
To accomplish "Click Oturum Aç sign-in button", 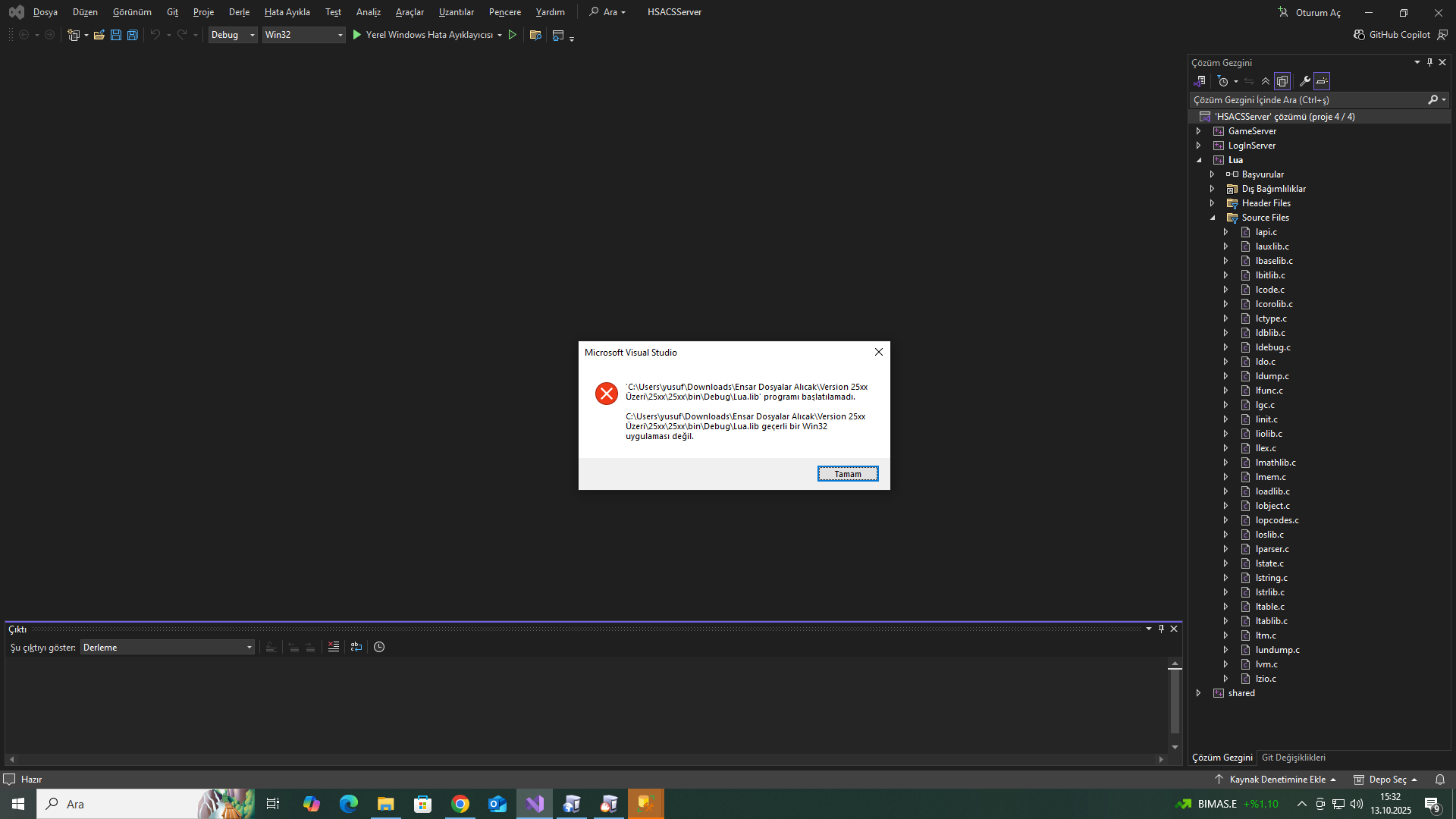I will coord(1310,12).
